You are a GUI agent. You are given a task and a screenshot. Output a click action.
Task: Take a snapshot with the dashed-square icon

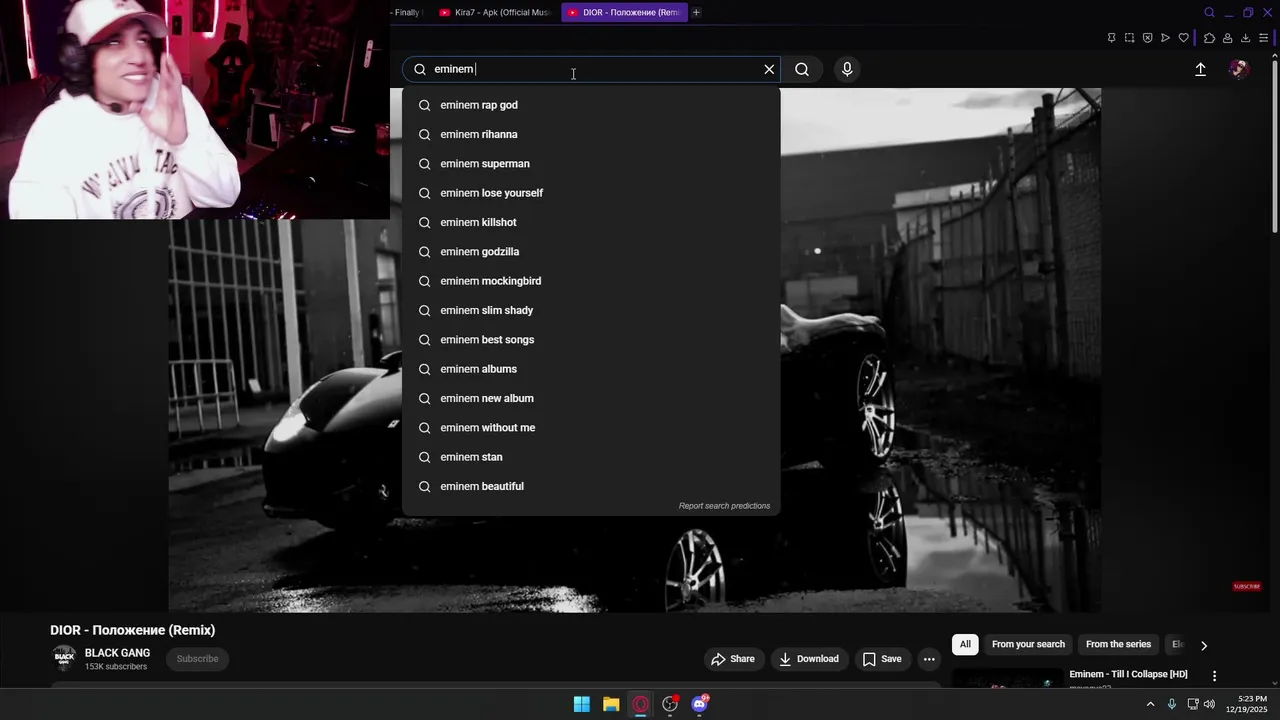[1129, 38]
